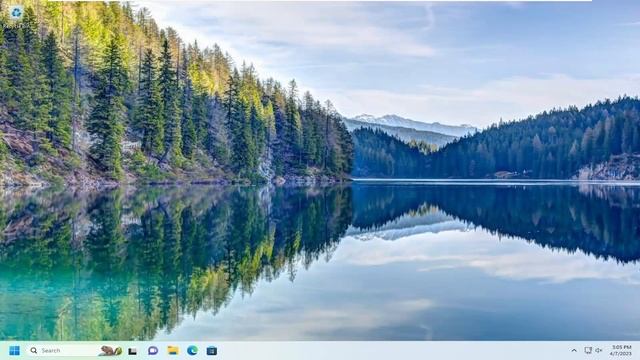Click the beaver search highlight image
Image resolution: width=640 pixels, height=360 pixels.
click(111, 351)
